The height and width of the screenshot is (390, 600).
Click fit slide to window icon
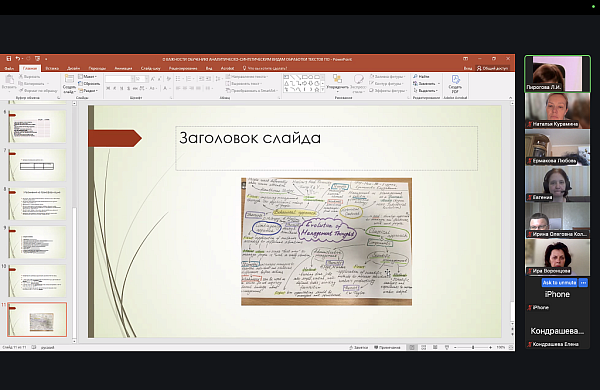[510, 348]
